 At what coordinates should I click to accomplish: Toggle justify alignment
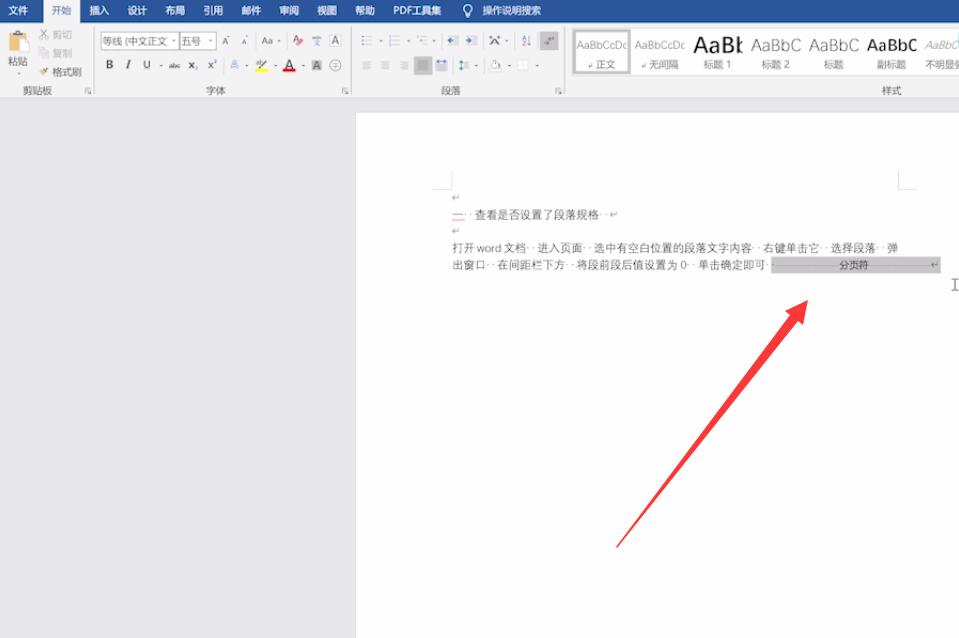tap(423, 65)
